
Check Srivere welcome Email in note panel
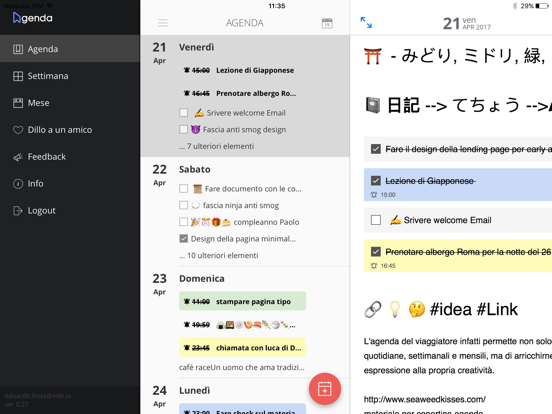point(376,220)
